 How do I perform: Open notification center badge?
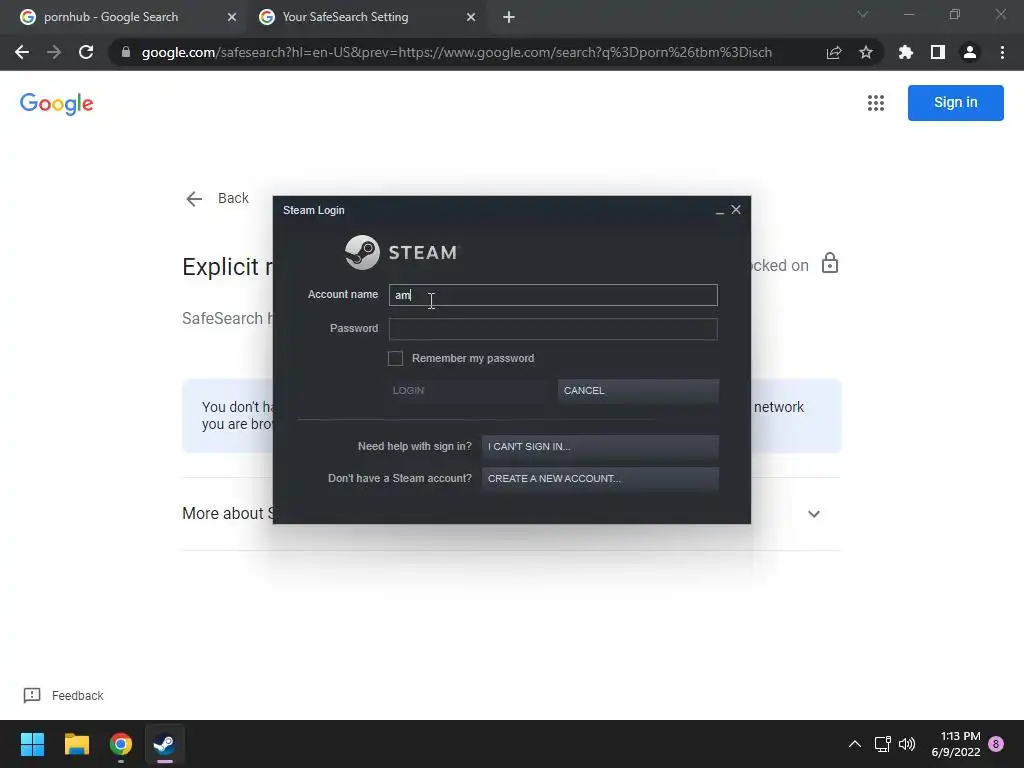pyautogui.click(x=995, y=744)
